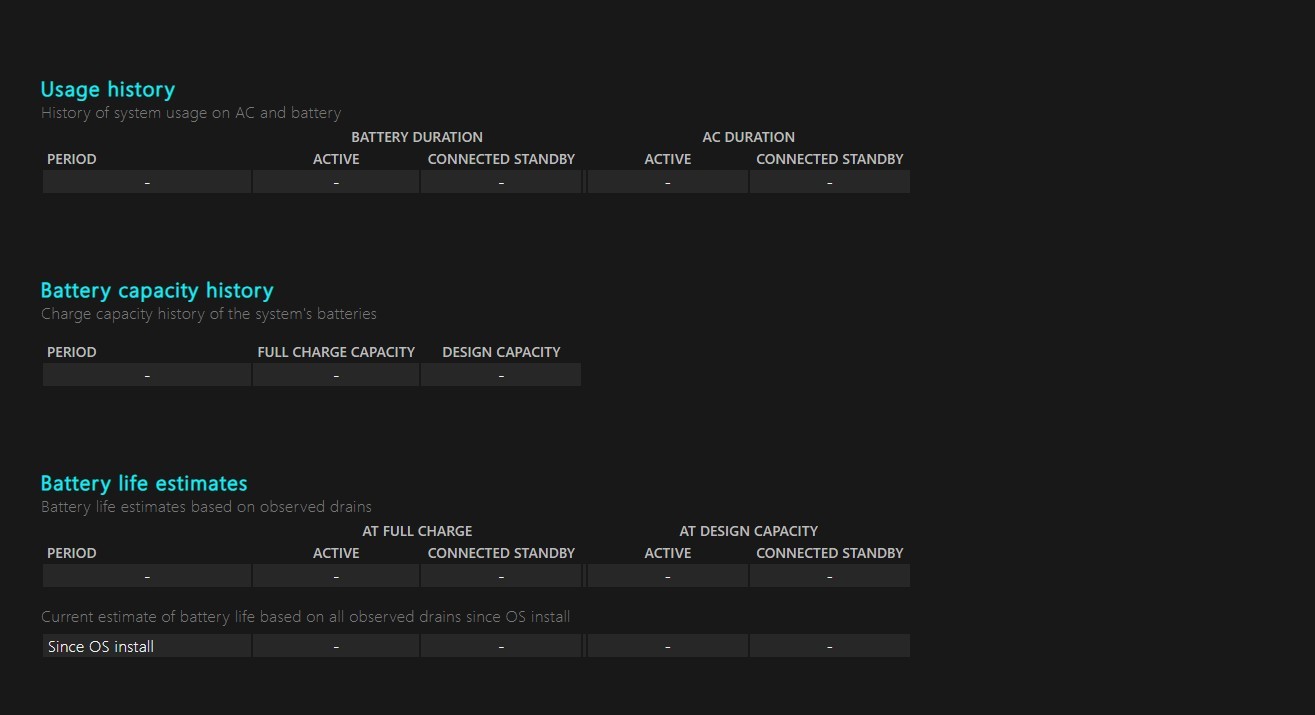Select dash cell under Battery capacity history PERIOD
Image resolution: width=1315 pixels, height=715 pixels.
(147, 375)
